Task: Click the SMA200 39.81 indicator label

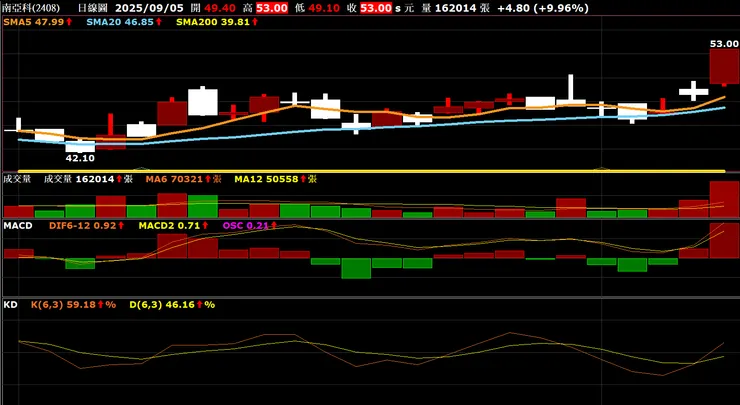Action: click(217, 22)
